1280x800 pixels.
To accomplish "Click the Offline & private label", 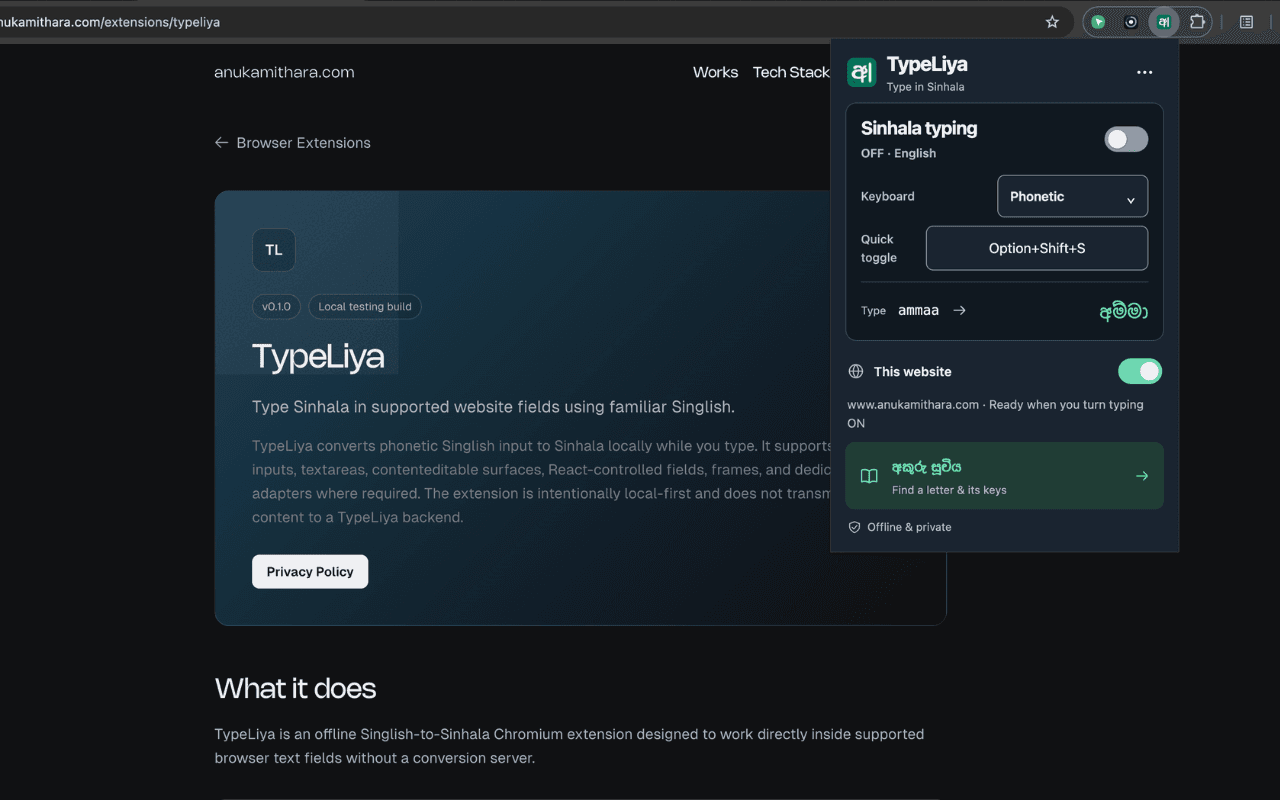I will pos(909,527).
